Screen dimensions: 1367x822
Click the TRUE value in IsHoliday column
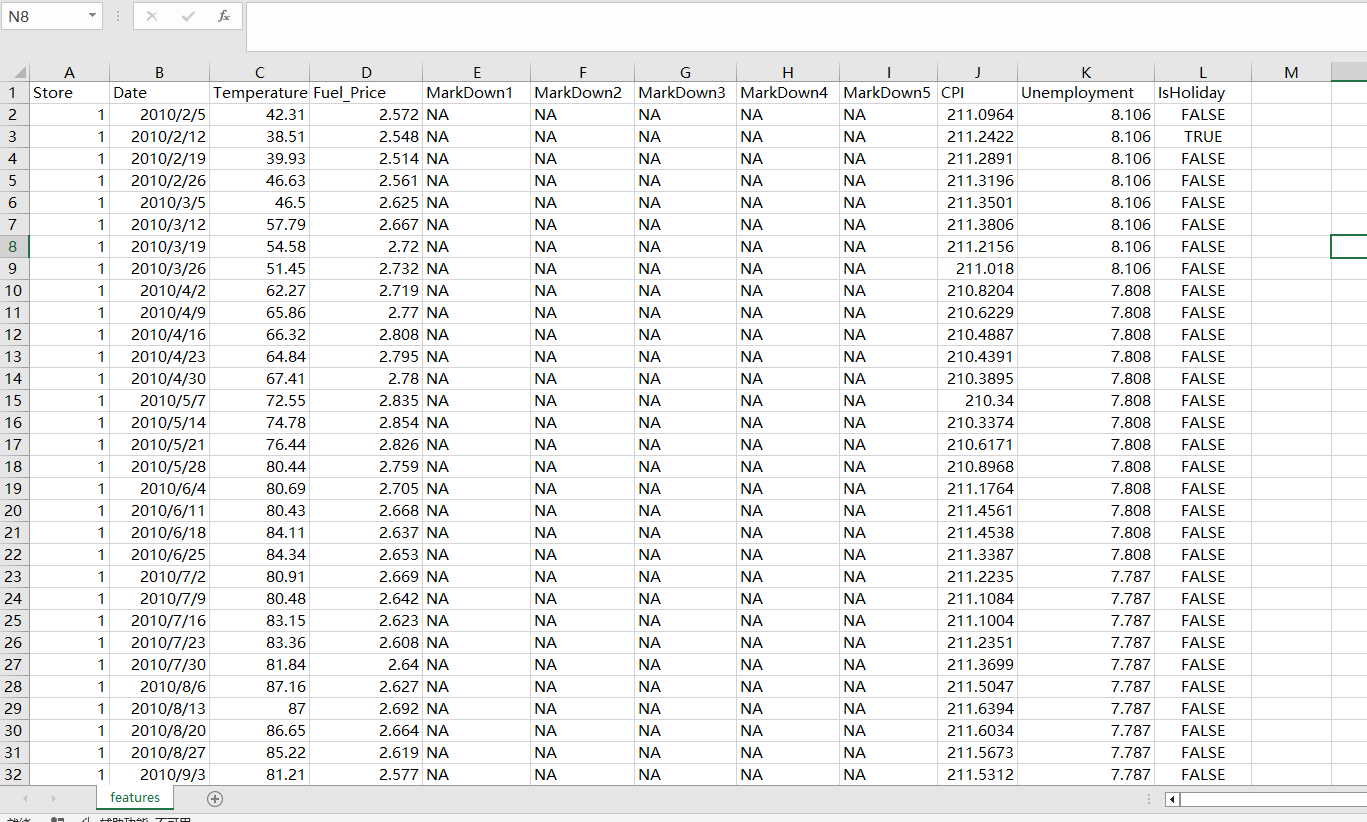click(1203, 136)
